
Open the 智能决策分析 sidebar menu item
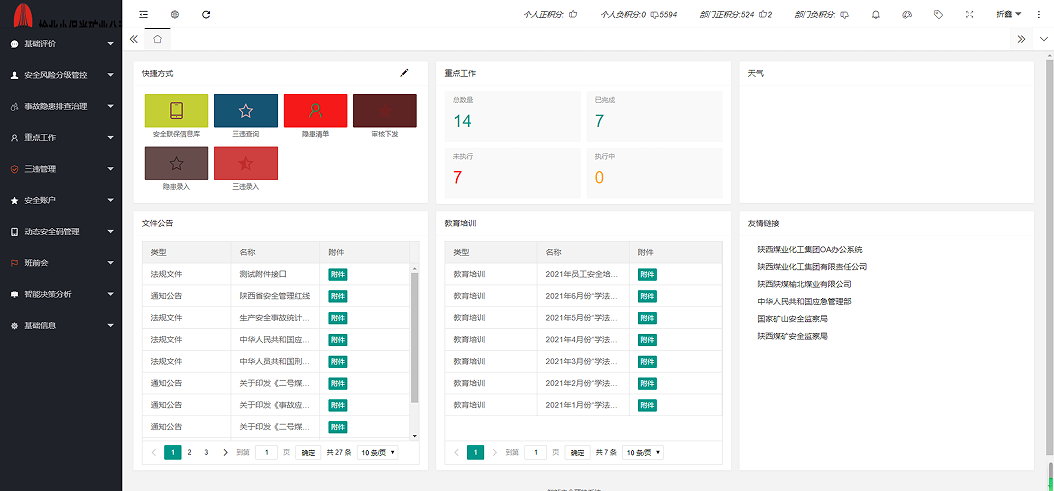pyautogui.click(x=61, y=295)
